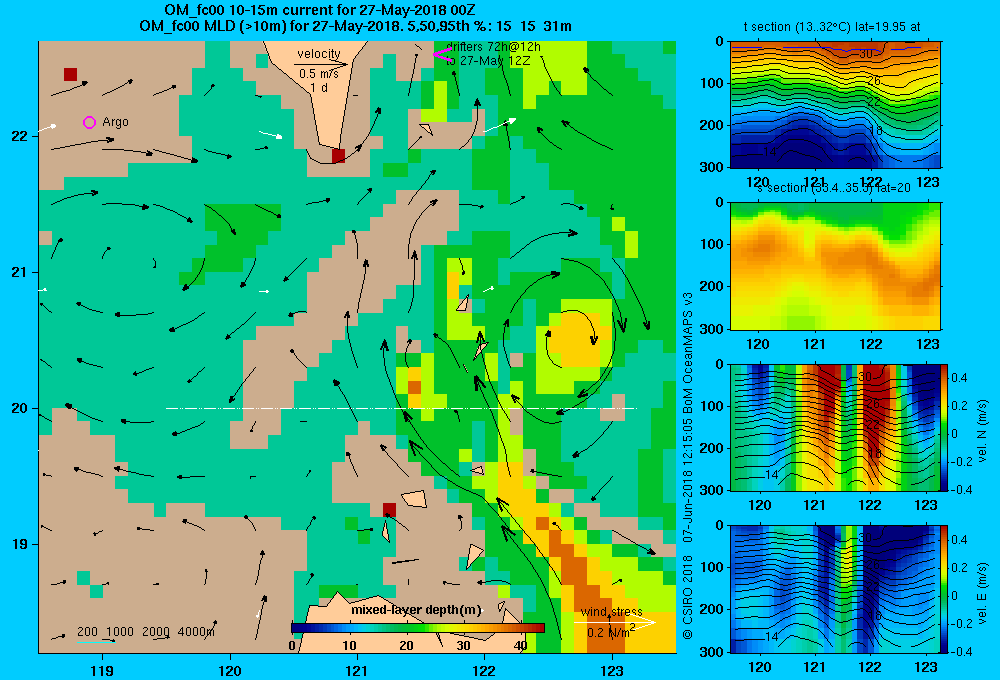Click the black velocity scale arrow
The width and height of the screenshot is (1000, 680).
[321, 64]
